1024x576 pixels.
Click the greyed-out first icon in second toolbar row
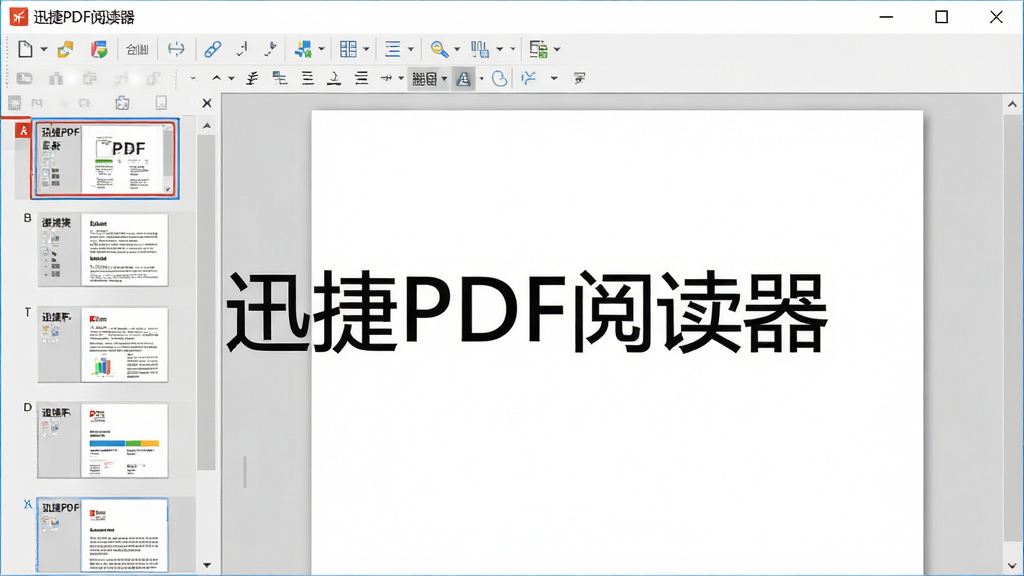pos(24,78)
